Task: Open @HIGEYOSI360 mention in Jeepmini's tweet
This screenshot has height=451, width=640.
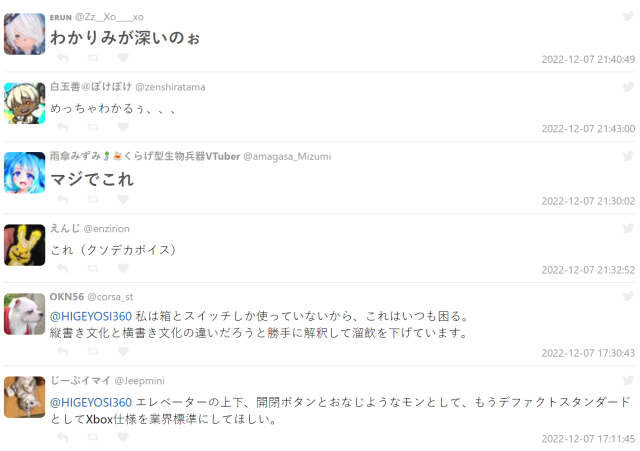Action: (91, 402)
